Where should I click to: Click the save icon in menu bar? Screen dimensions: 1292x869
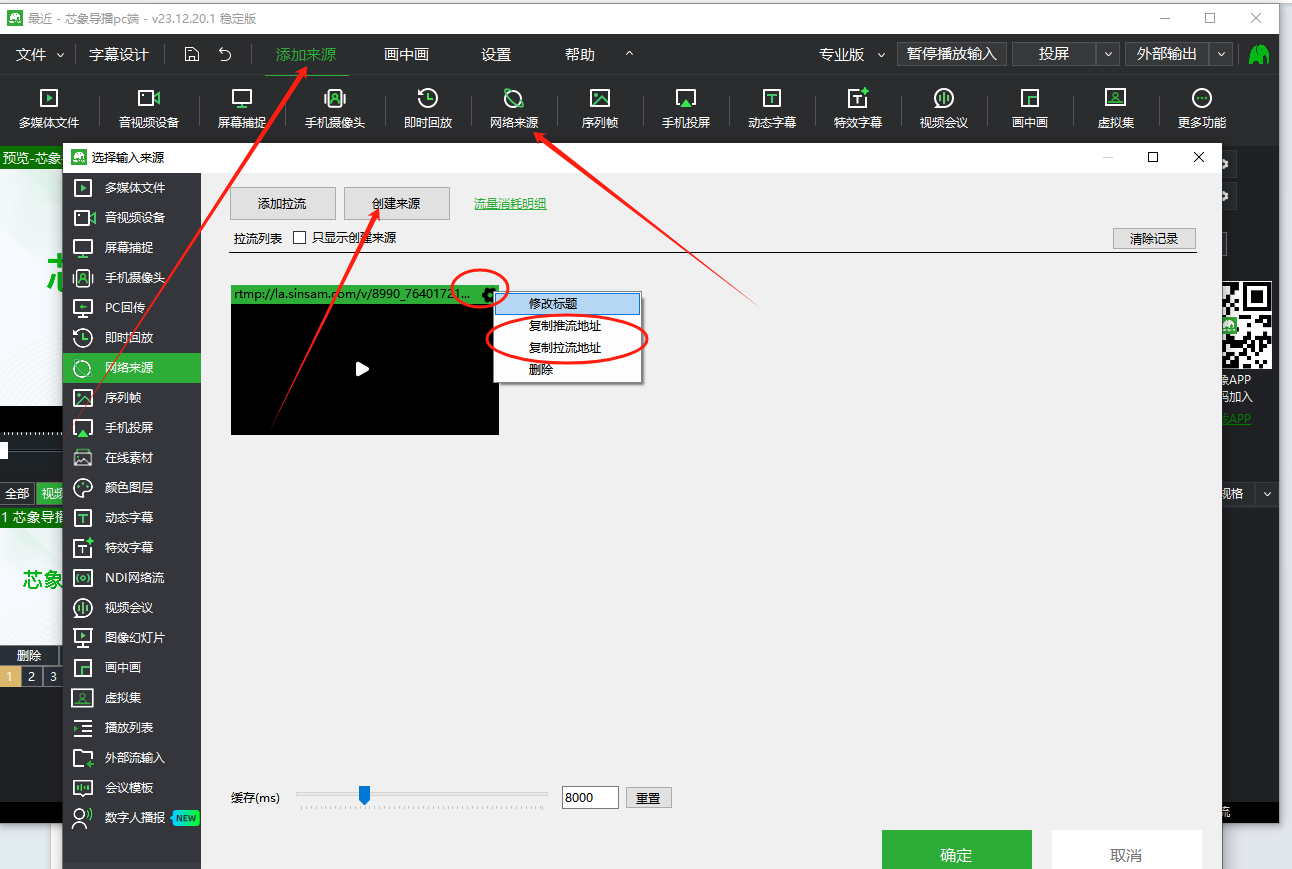(192, 55)
